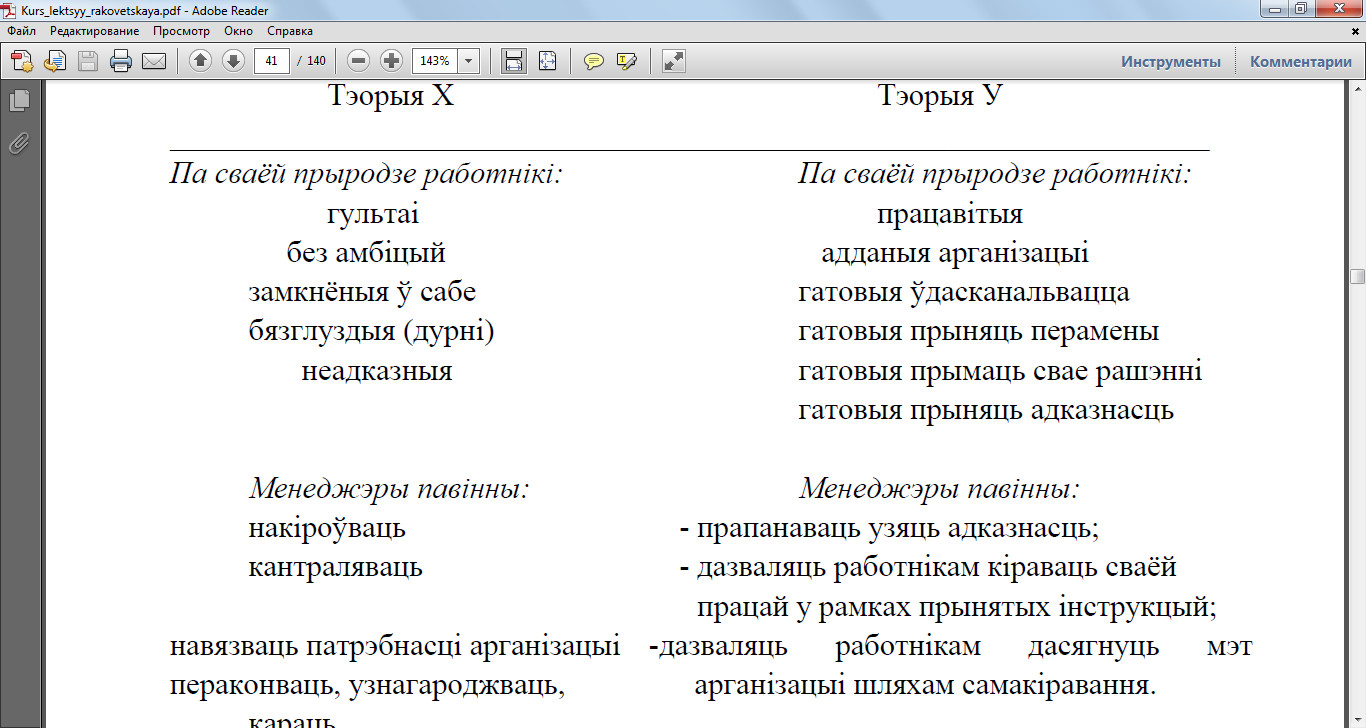Image resolution: width=1366 pixels, height=728 pixels.
Task: Click the page number field showing 41
Action: [272, 61]
